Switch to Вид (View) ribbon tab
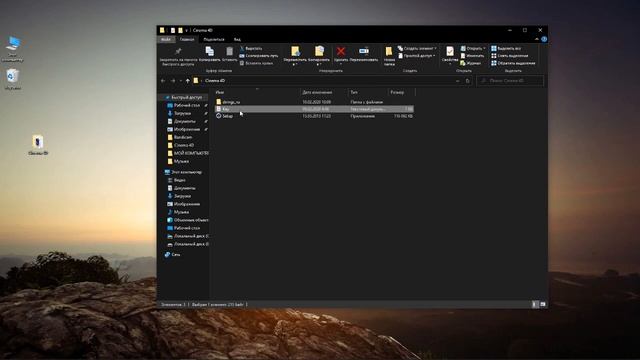The width and height of the screenshot is (640, 360). [x=237, y=39]
